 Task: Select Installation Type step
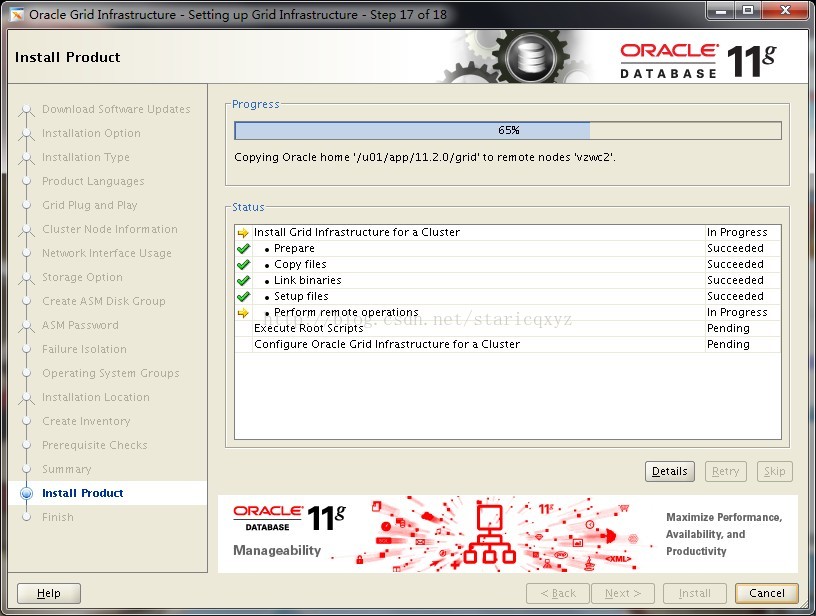(x=86, y=157)
